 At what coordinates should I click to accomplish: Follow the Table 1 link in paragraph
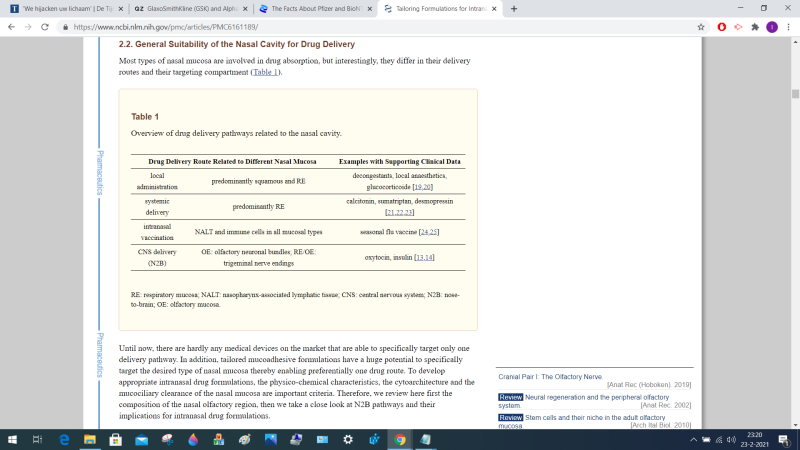[x=265, y=72]
